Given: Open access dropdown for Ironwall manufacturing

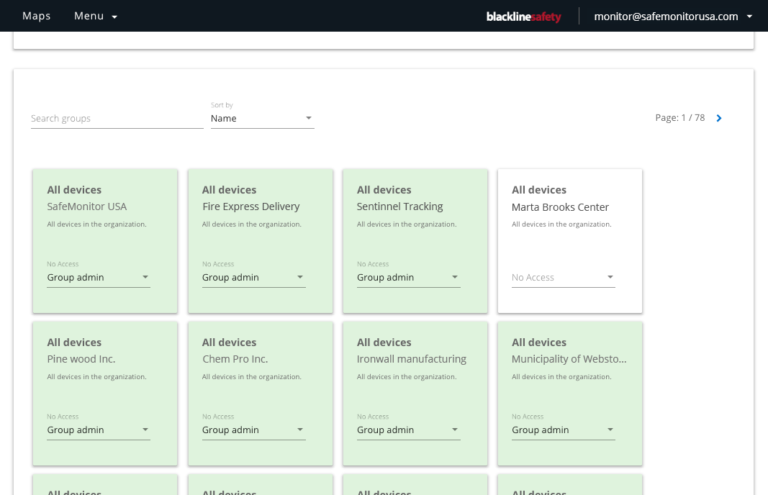Looking at the screenshot, I should click(x=408, y=430).
